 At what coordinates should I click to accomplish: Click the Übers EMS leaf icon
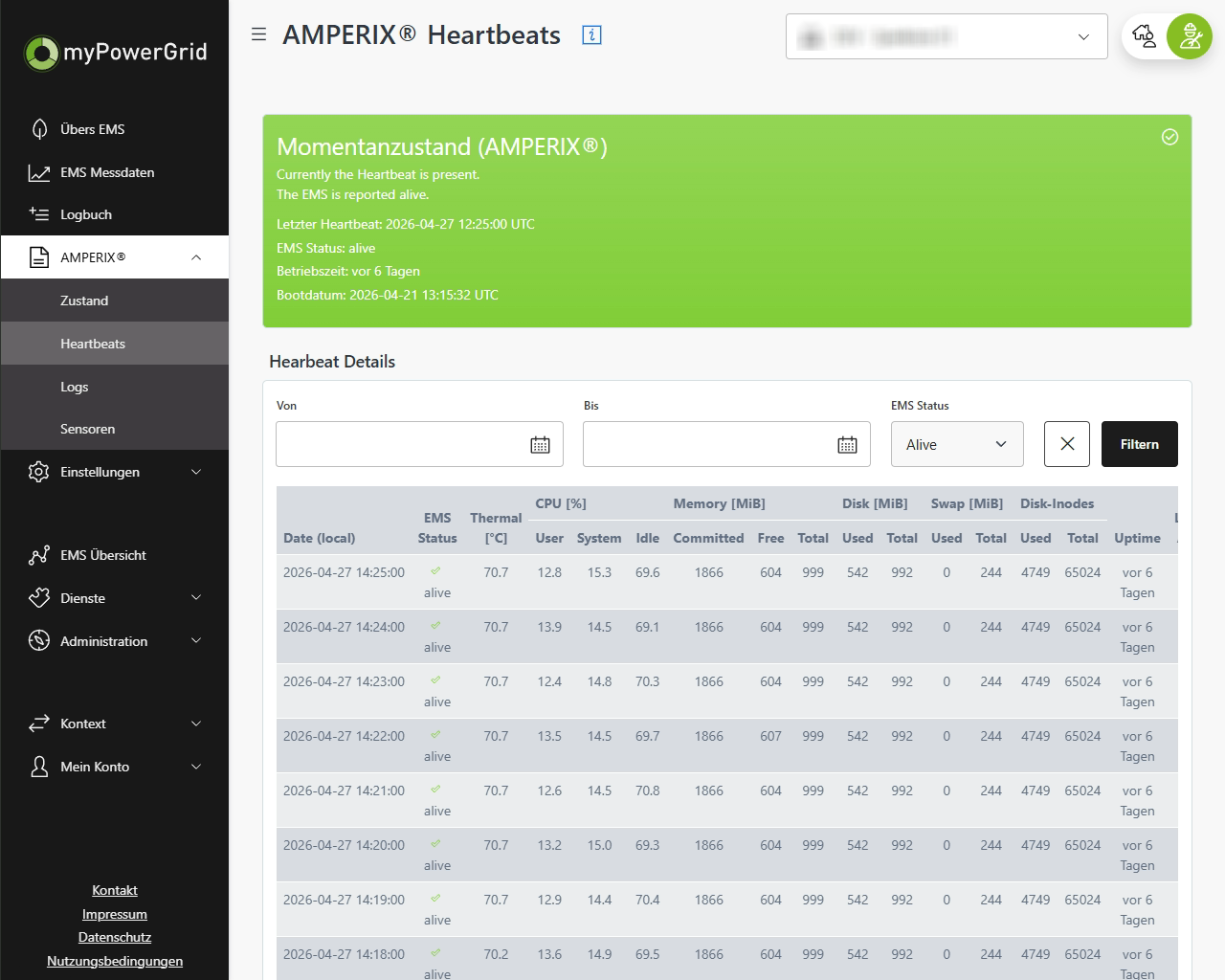[39, 129]
